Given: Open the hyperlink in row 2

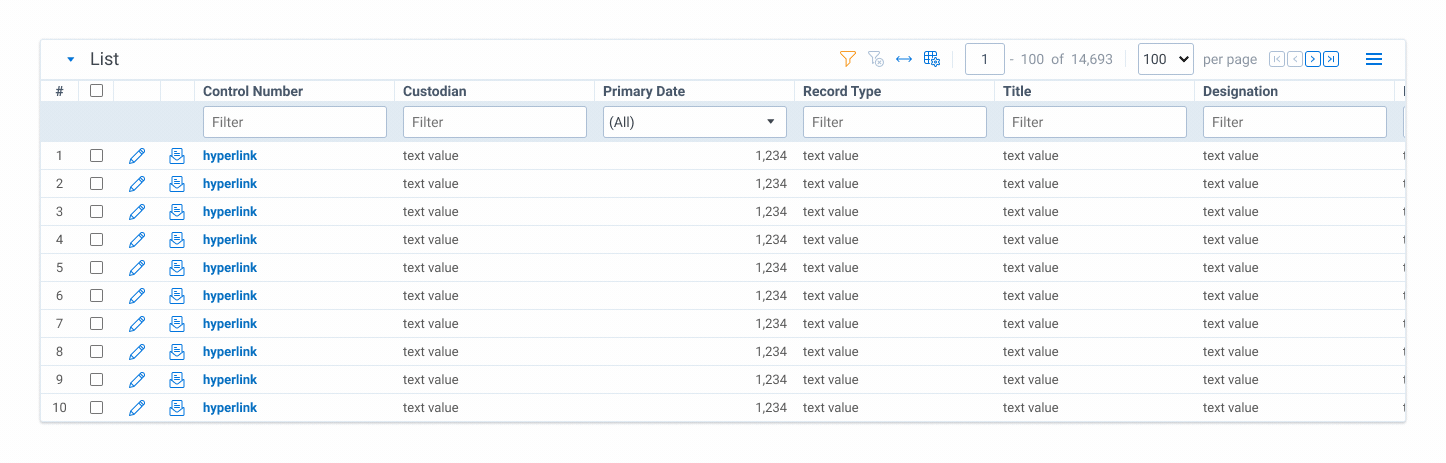Looking at the screenshot, I should coord(230,184).
